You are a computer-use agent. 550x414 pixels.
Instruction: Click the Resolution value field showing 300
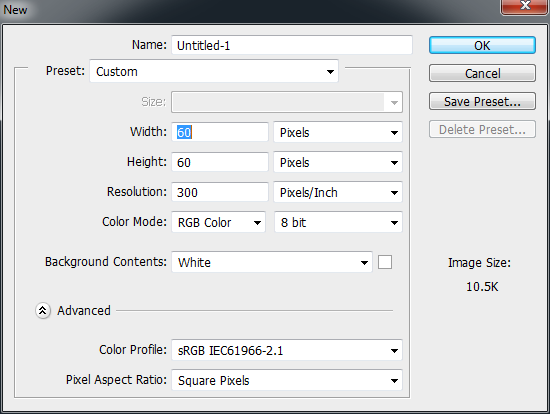(220, 192)
